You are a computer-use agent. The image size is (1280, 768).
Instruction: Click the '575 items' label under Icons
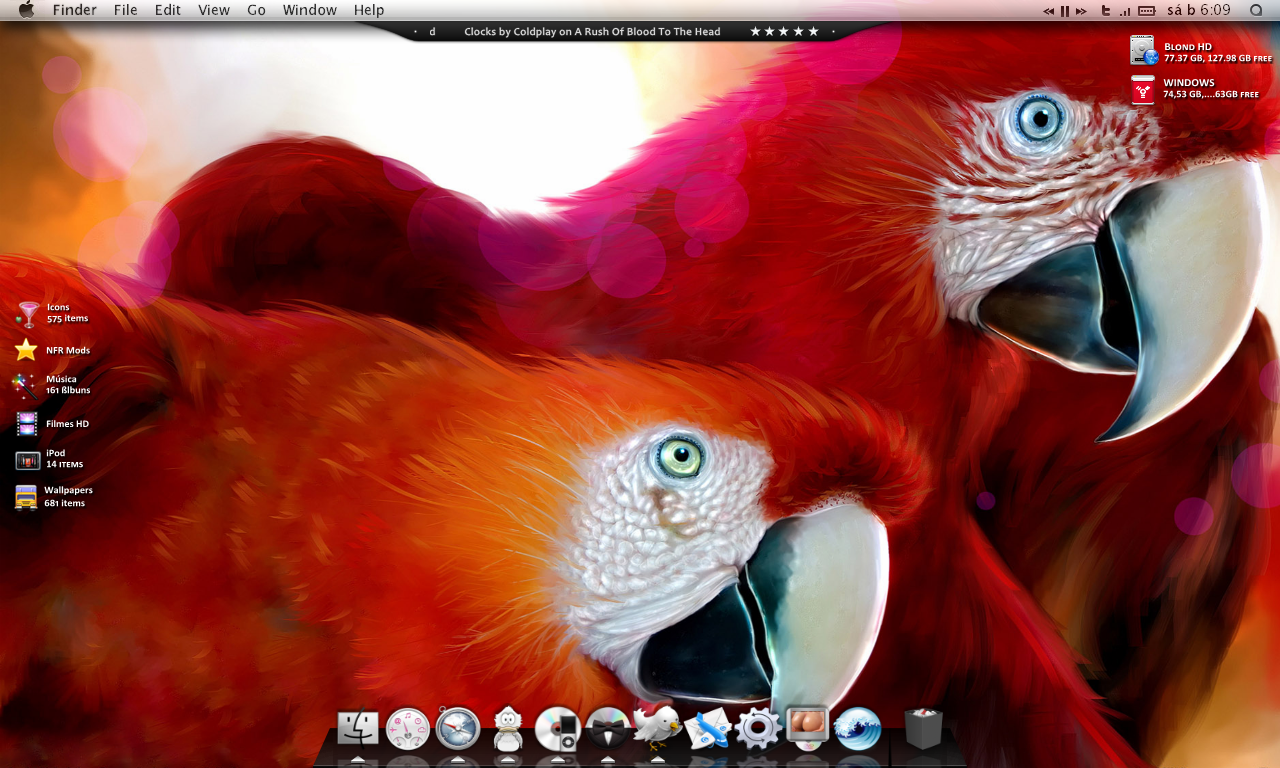68,319
